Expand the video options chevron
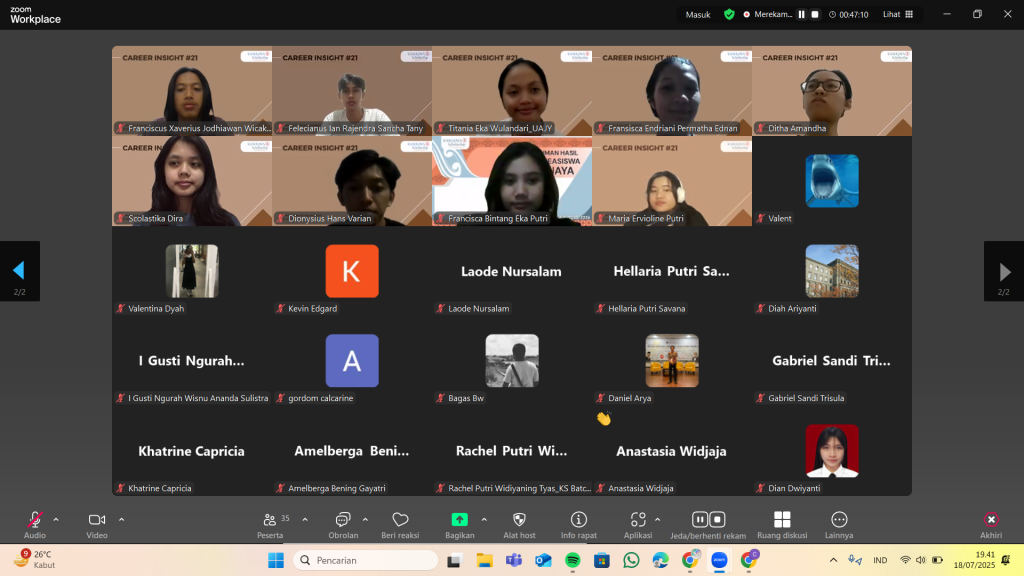Screen dimensions: 1024x576 pyautogui.click(x=121, y=519)
